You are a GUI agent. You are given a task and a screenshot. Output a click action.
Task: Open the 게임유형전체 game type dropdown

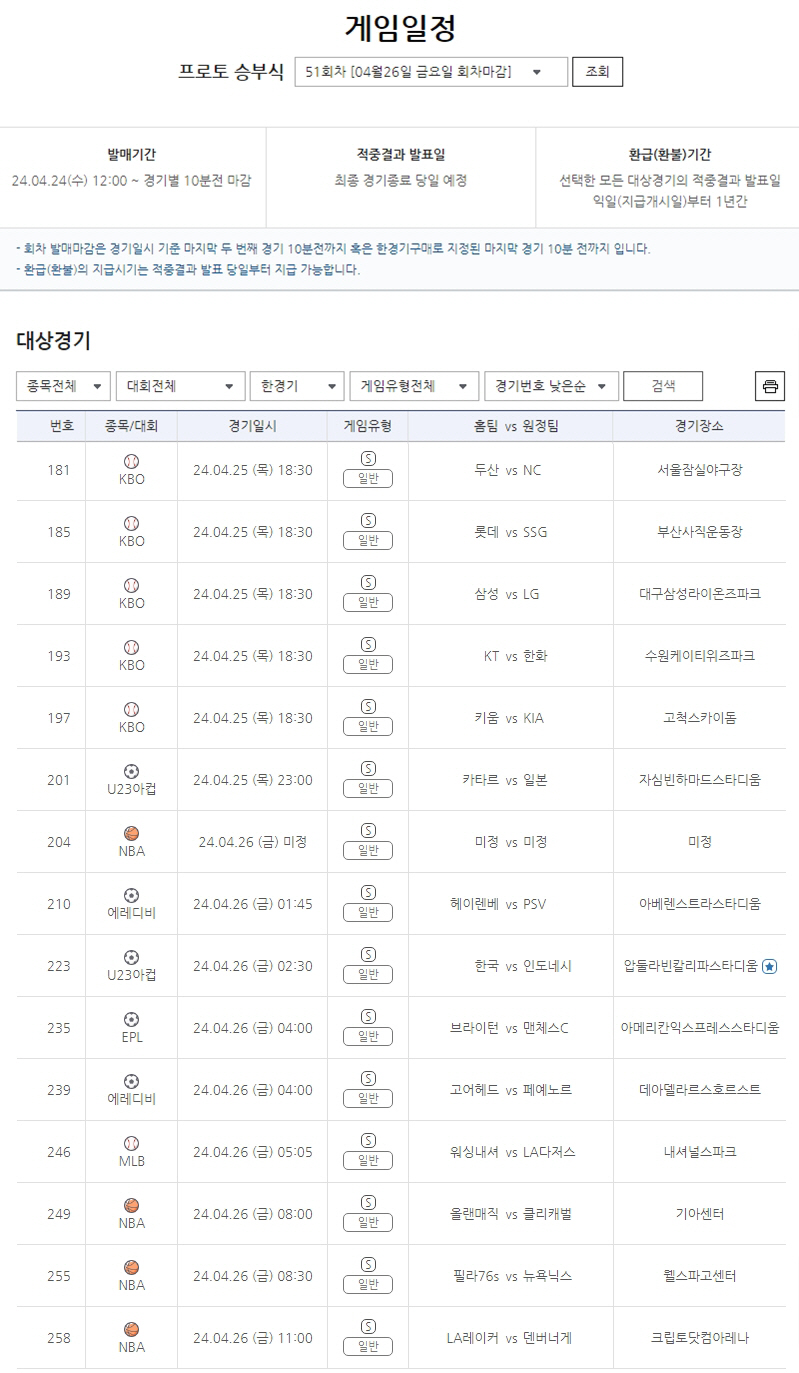point(414,386)
